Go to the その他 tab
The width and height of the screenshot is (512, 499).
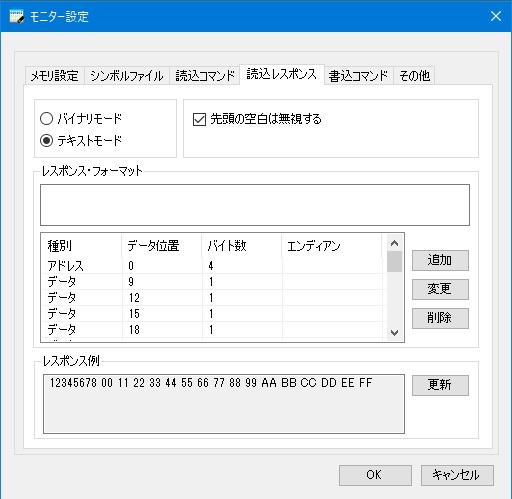pos(414,76)
